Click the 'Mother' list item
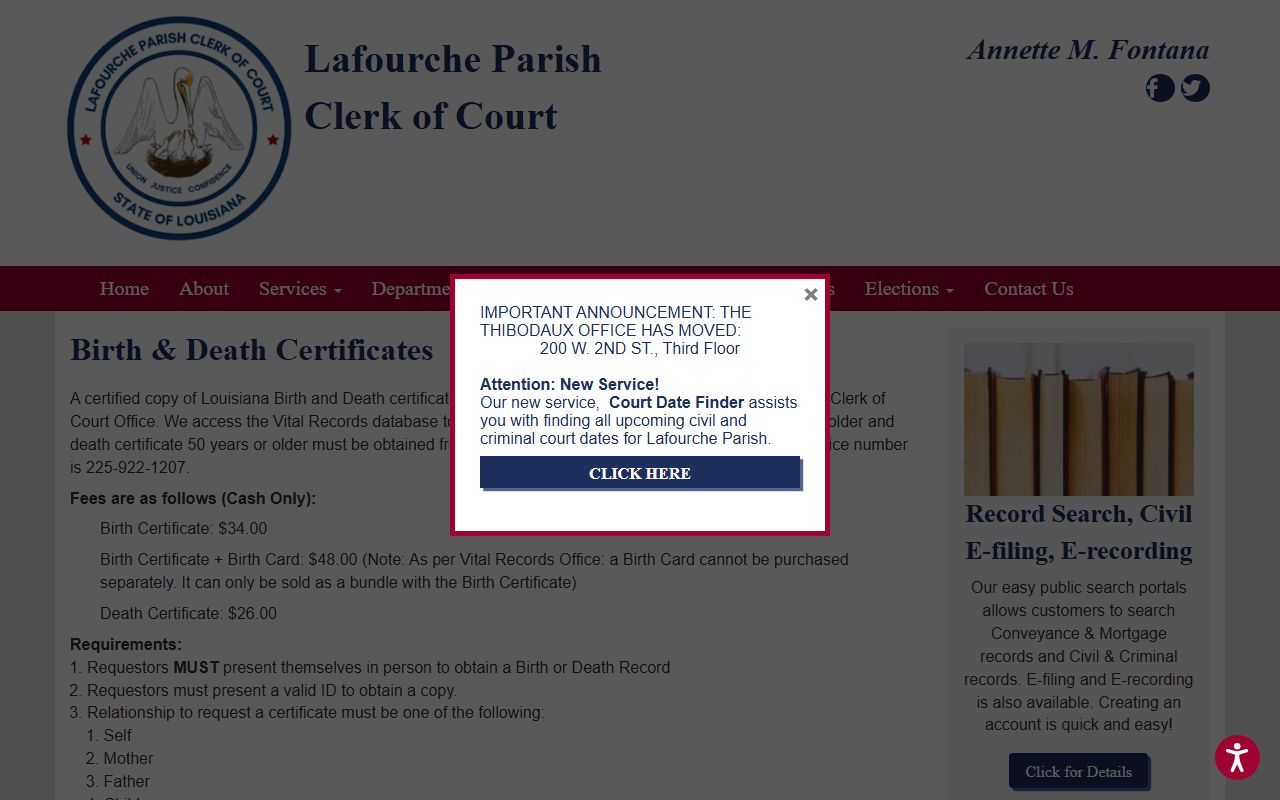 click(x=128, y=758)
